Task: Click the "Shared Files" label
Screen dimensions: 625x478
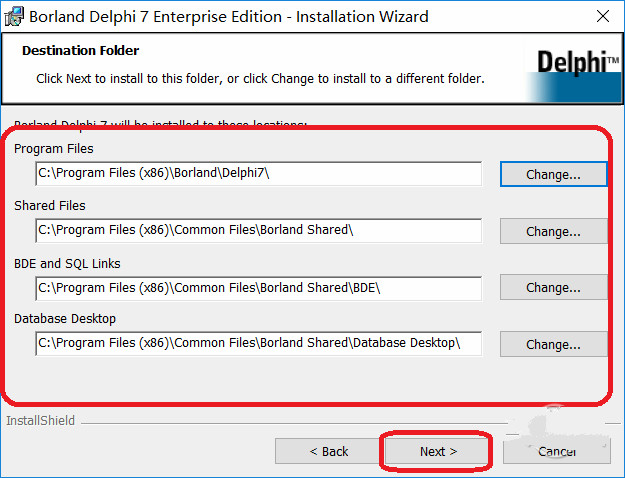Action: [x=50, y=205]
